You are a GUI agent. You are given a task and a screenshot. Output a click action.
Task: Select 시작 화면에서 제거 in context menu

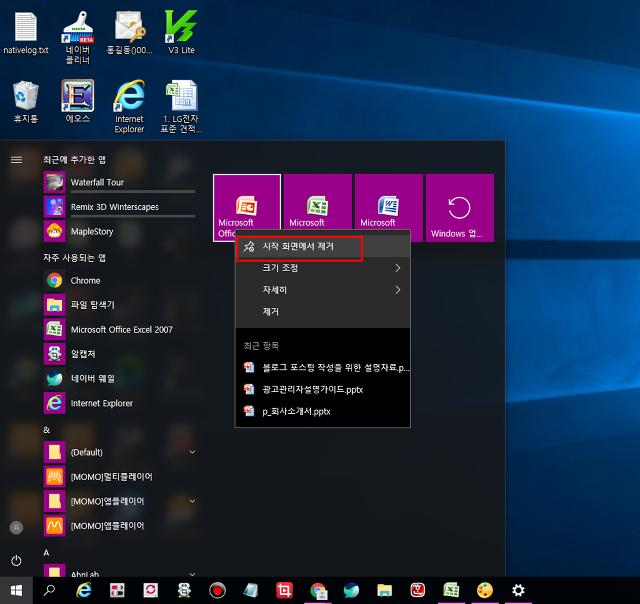click(x=323, y=246)
